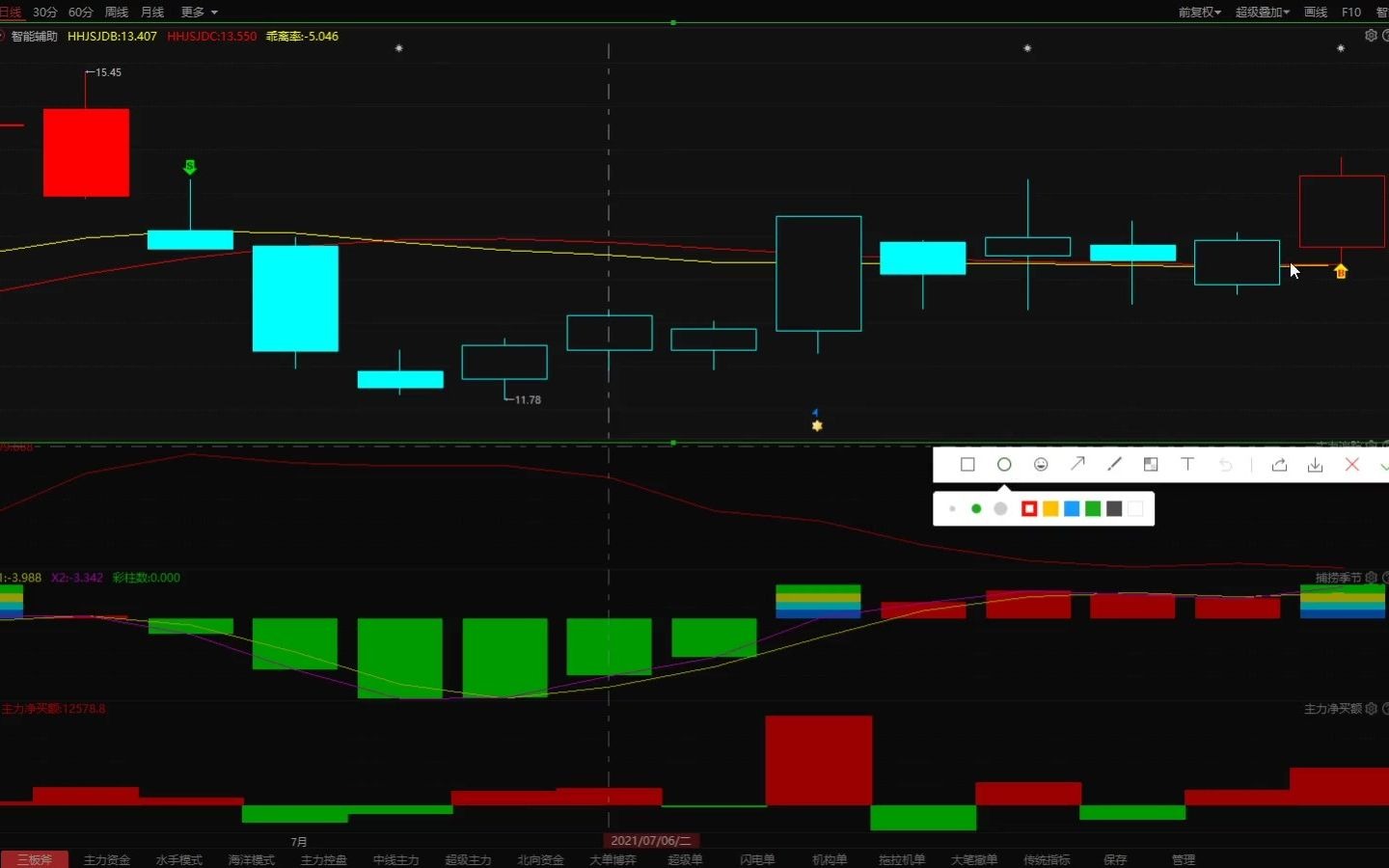Image resolution: width=1389 pixels, height=868 pixels.
Task: Pick the dark gray color swatch
Action: [1114, 509]
